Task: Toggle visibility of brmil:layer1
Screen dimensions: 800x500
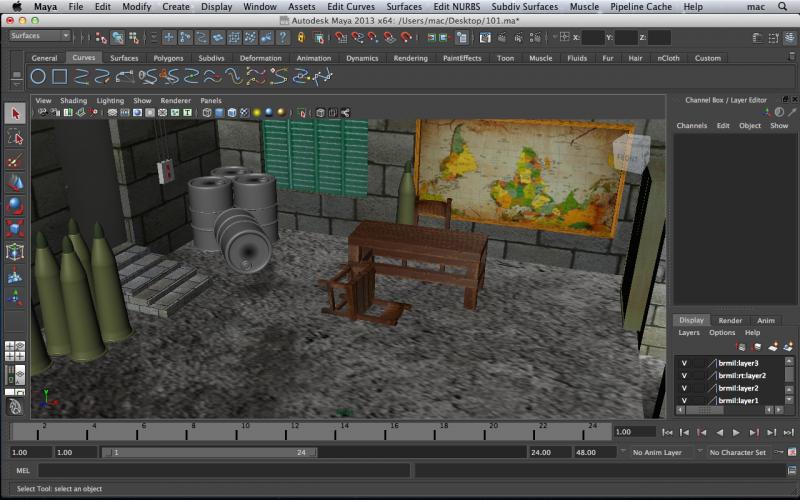Action: pos(684,400)
